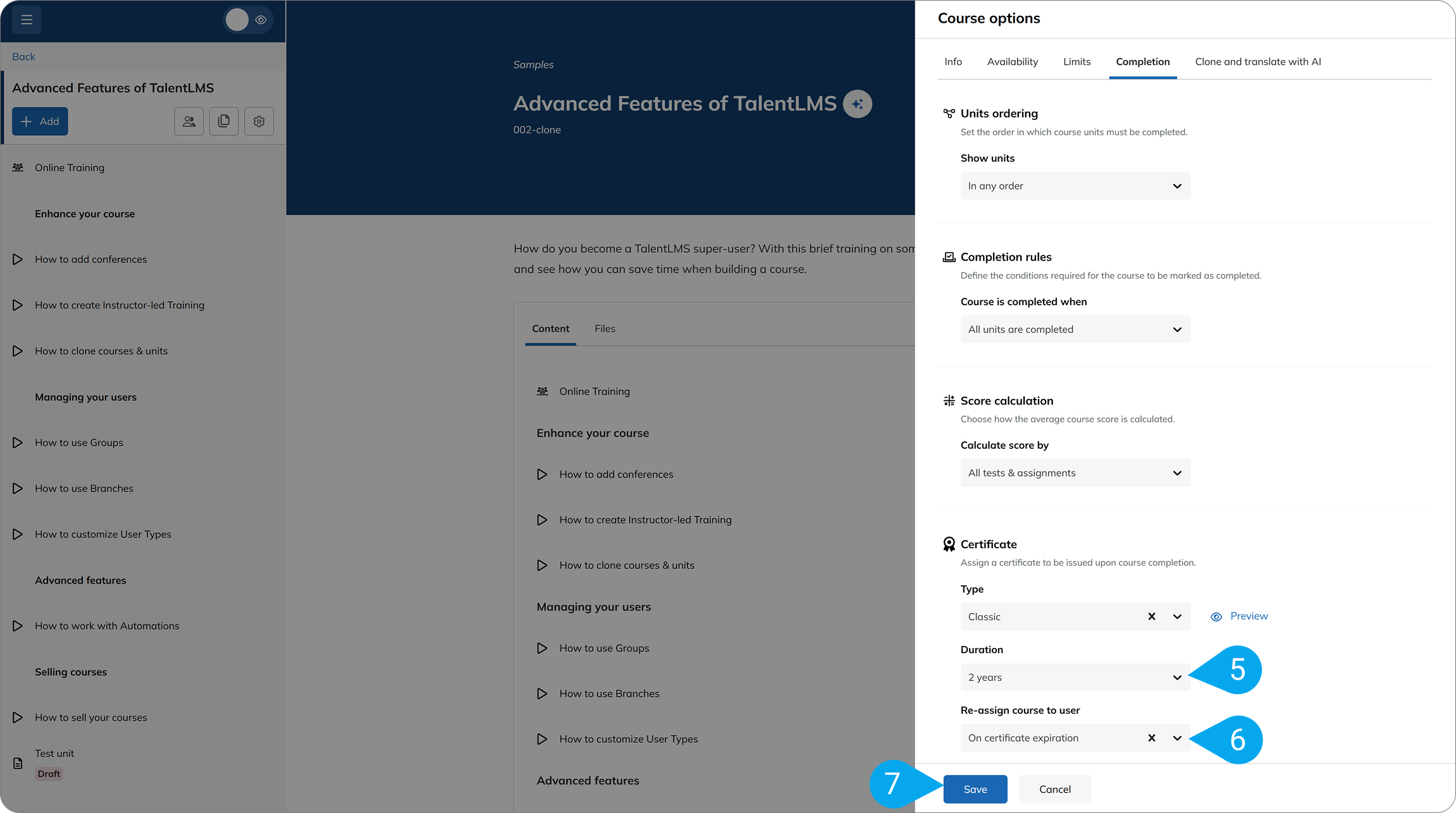Save the course options
The height and width of the screenshot is (813, 1456).
tap(975, 789)
